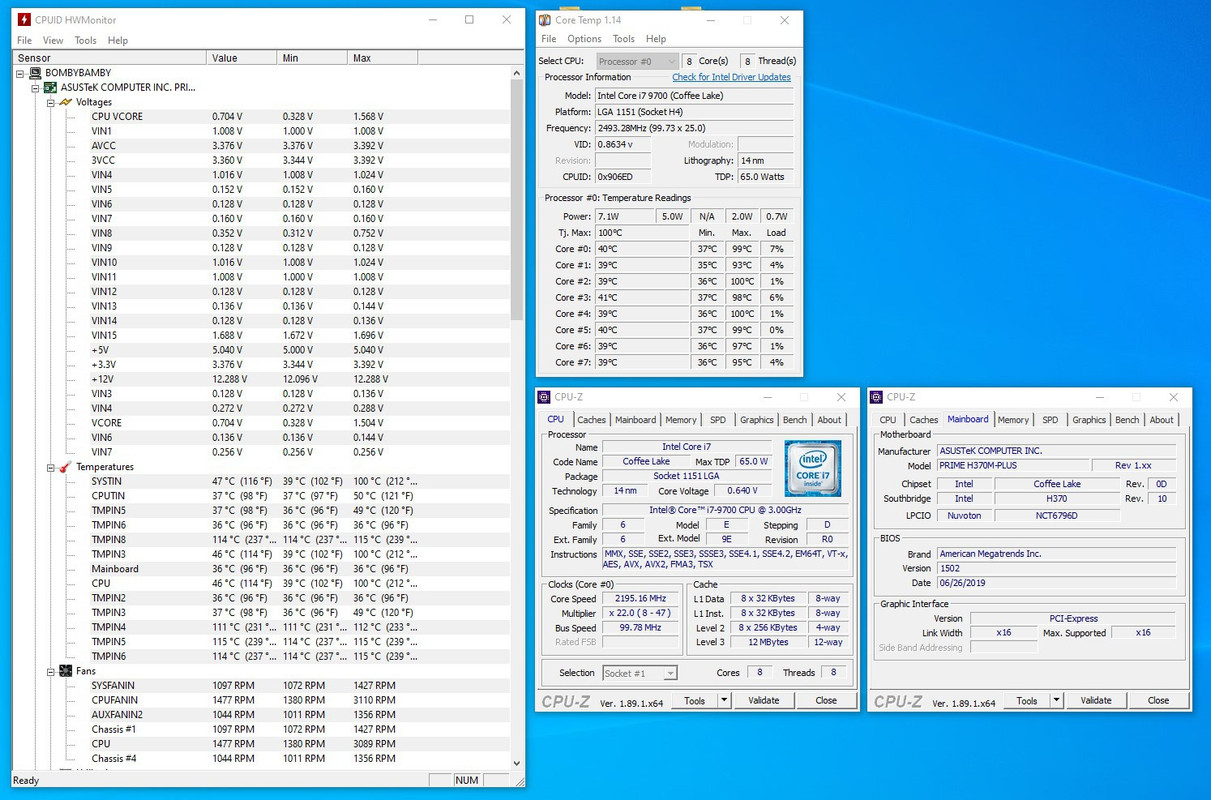1211x800 pixels.
Task: Click the NUM indicator in HWMonitor status bar
Action: (467, 780)
